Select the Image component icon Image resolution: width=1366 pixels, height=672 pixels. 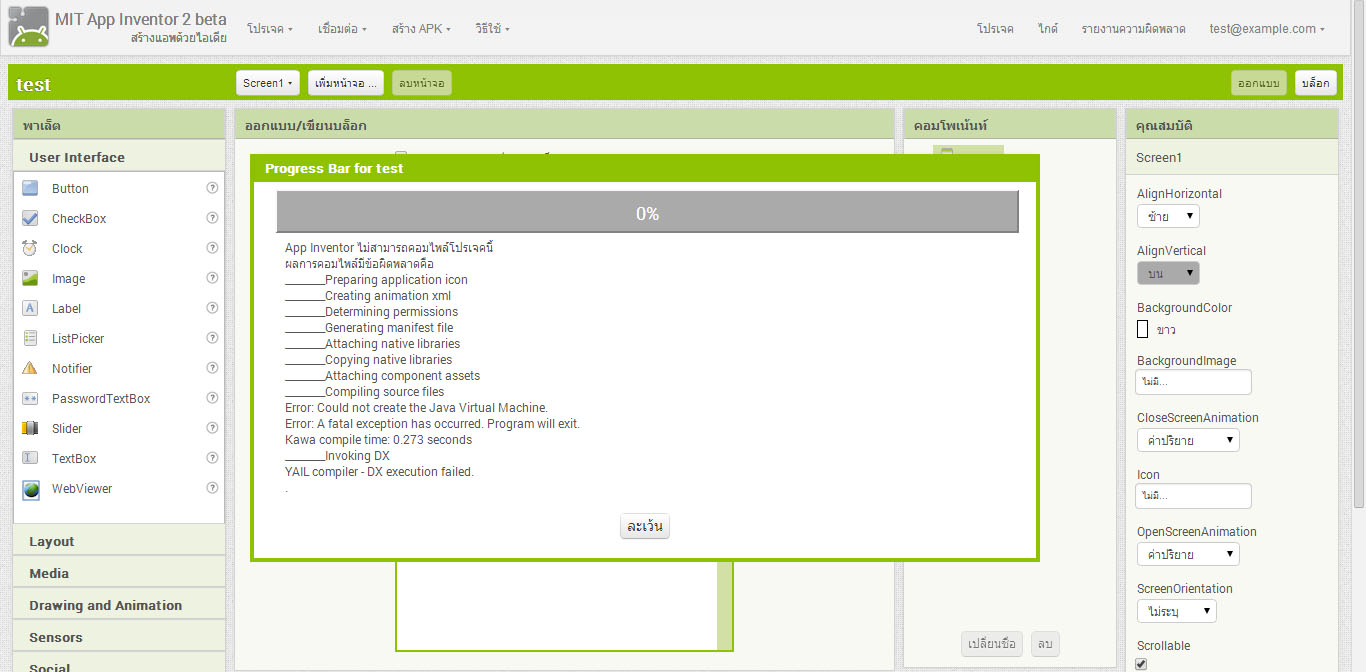click(30, 278)
